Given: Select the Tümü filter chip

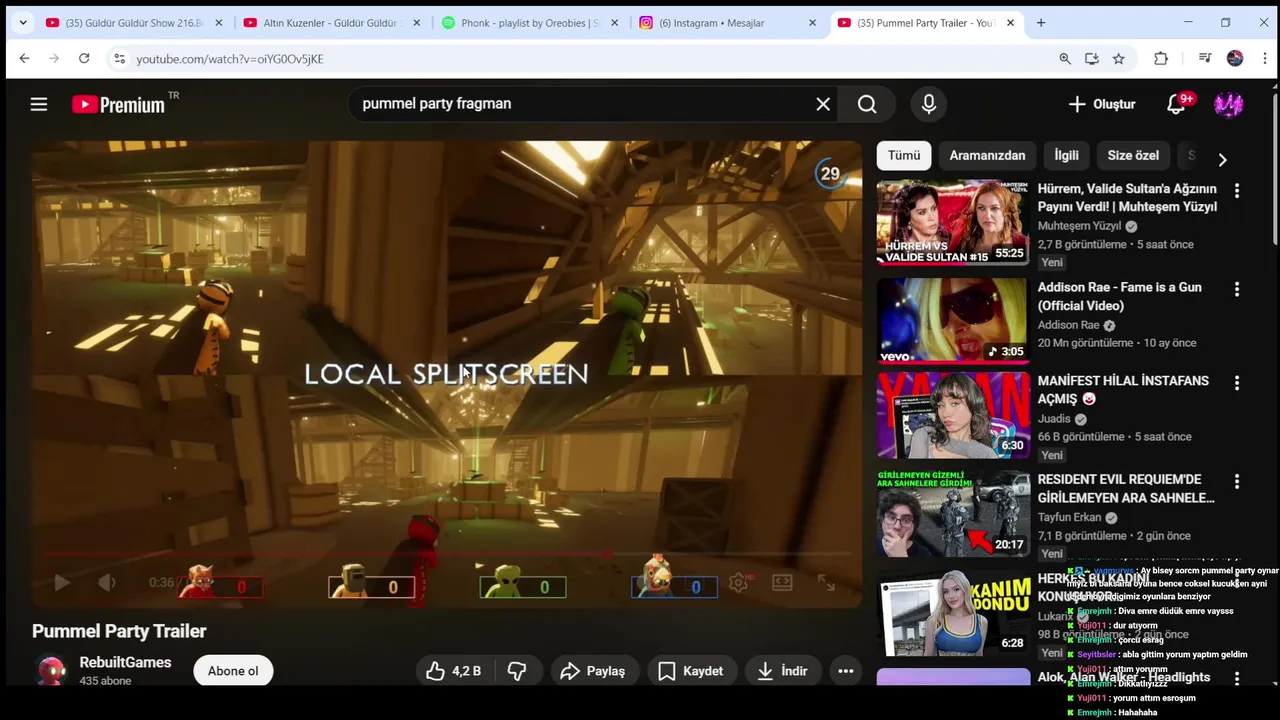Looking at the screenshot, I should (904, 155).
